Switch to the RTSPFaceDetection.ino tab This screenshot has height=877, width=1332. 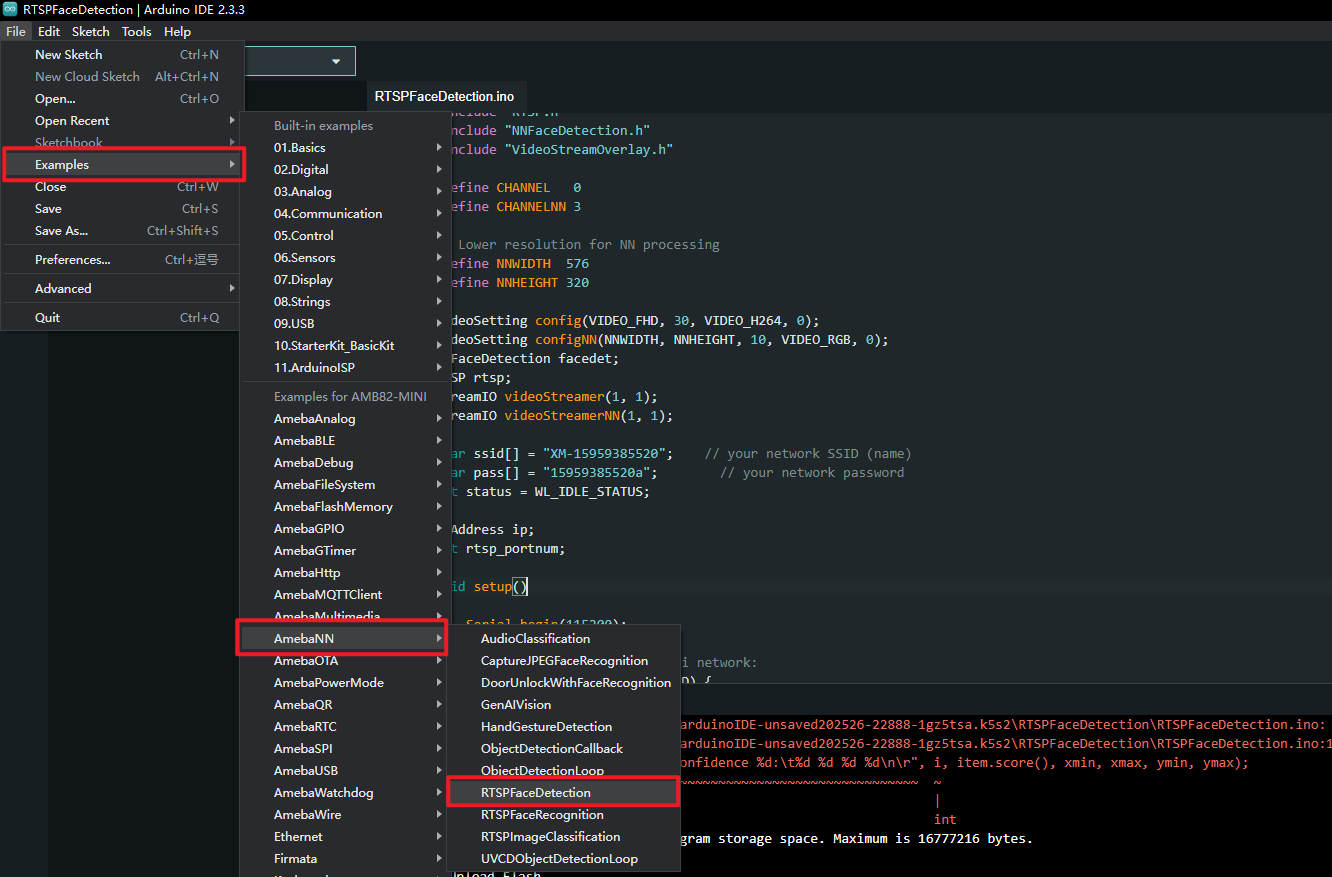[x=444, y=97]
